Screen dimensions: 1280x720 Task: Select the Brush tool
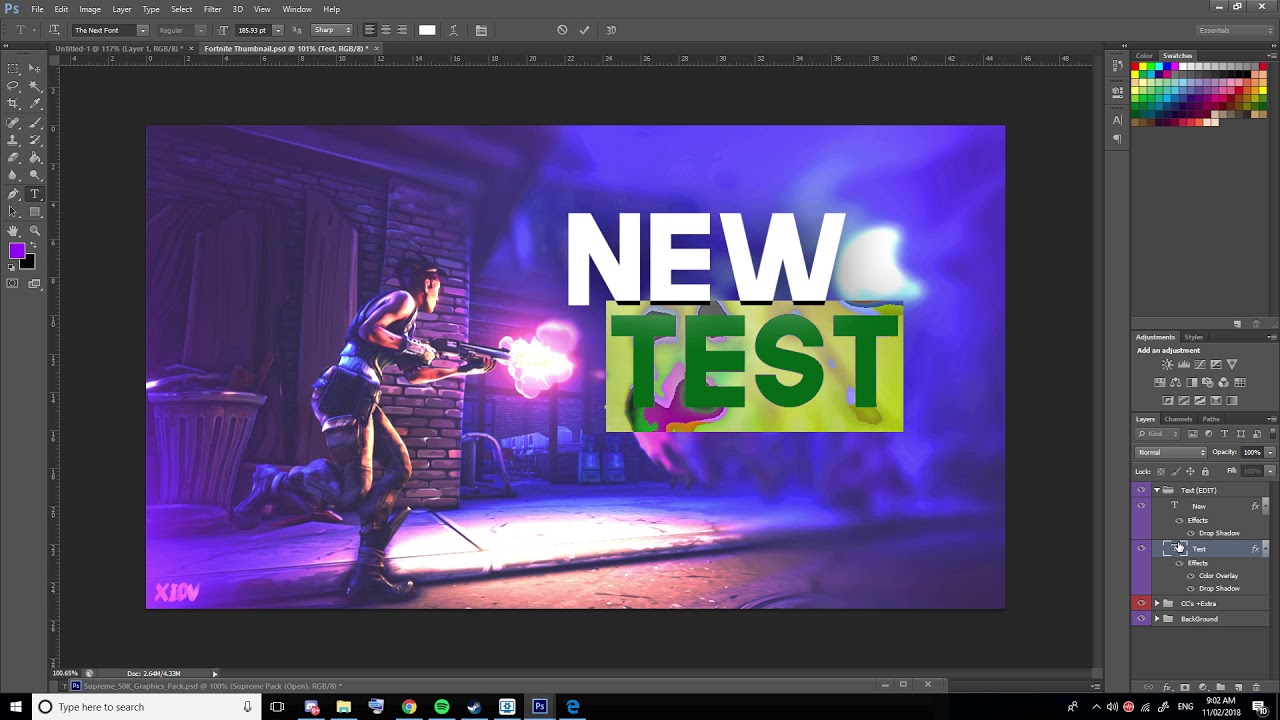[35, 122]
